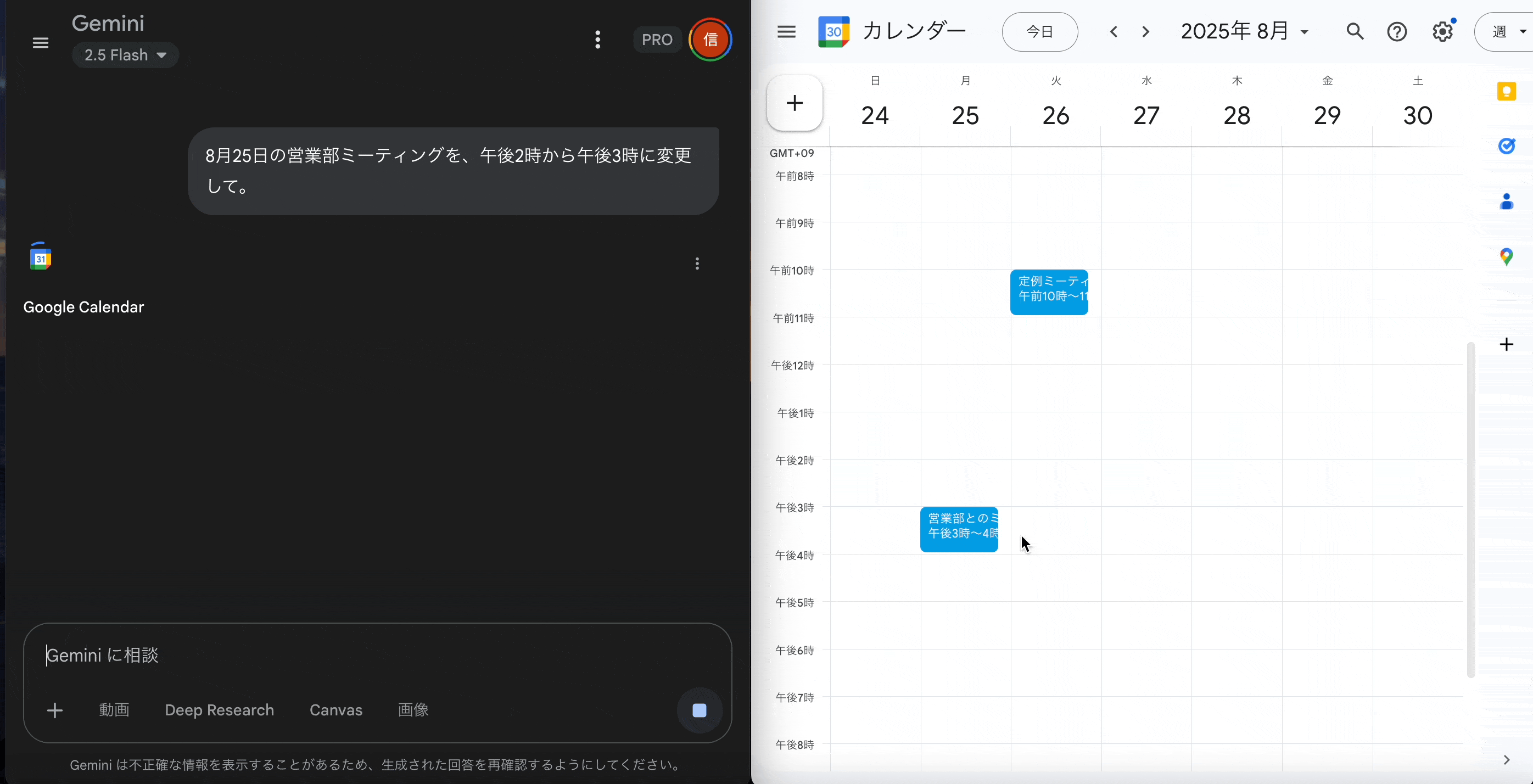The image size is (1533, 784).
Task: Click the Gemini に相談 prompt field
Action: 357,656
